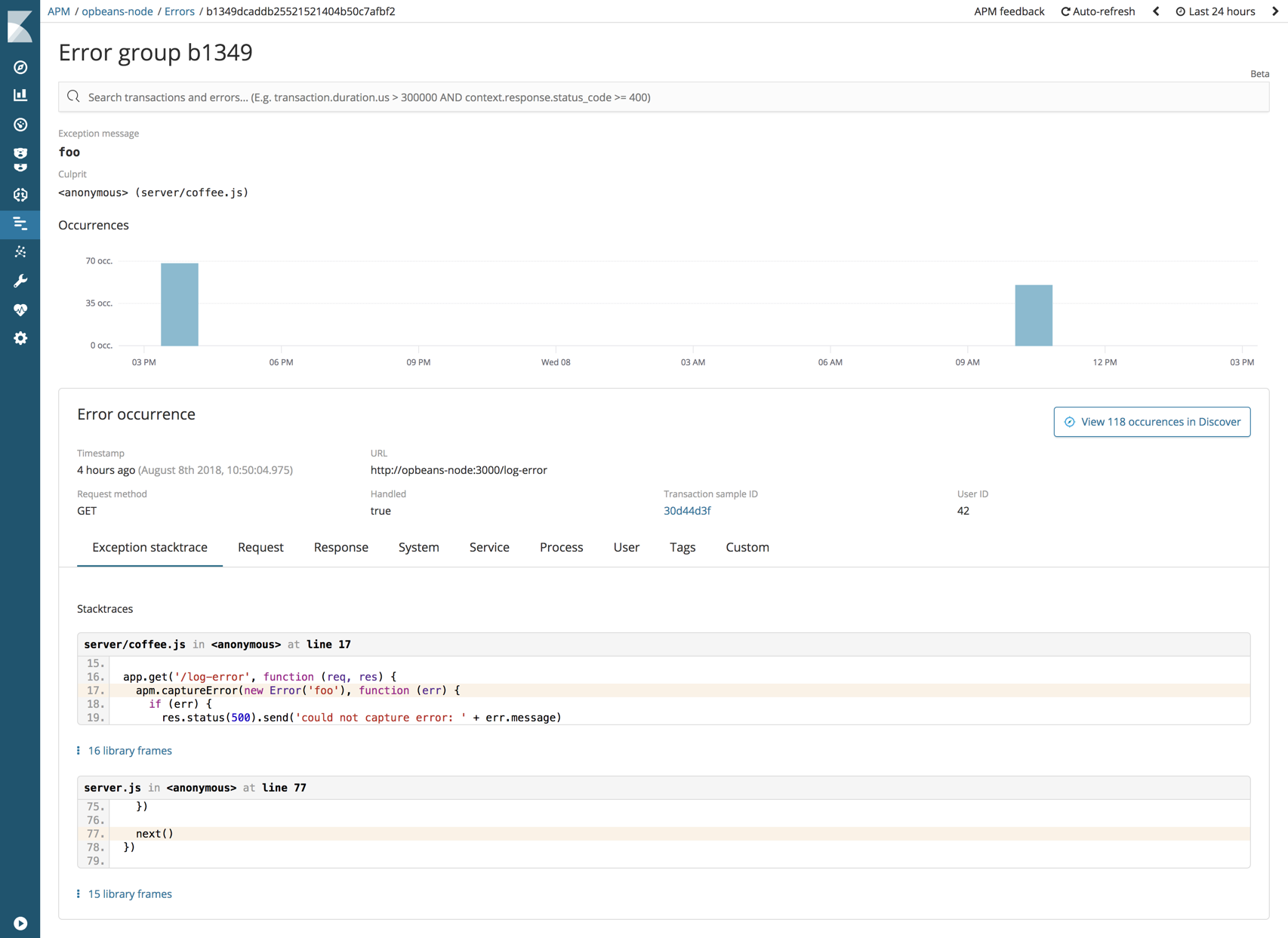Open Discover from the compass icon
This screenshot has height=938, width=1288.
(20, 67)
